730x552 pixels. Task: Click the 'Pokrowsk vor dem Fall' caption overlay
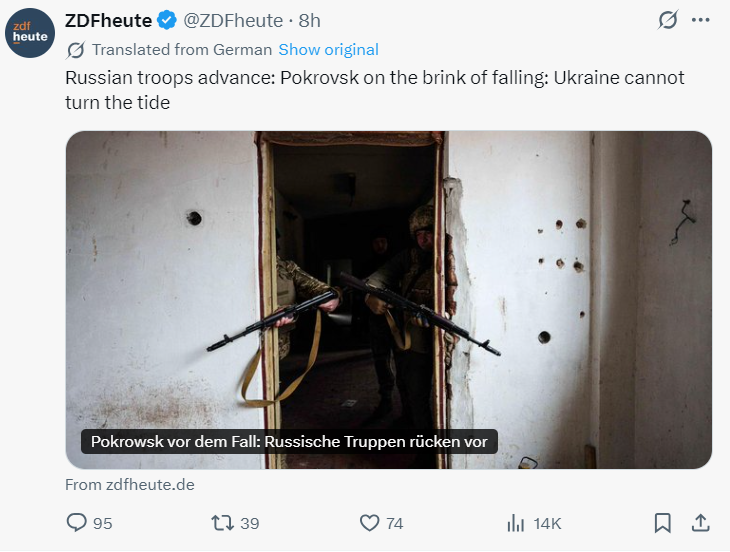tap(289, 442)
